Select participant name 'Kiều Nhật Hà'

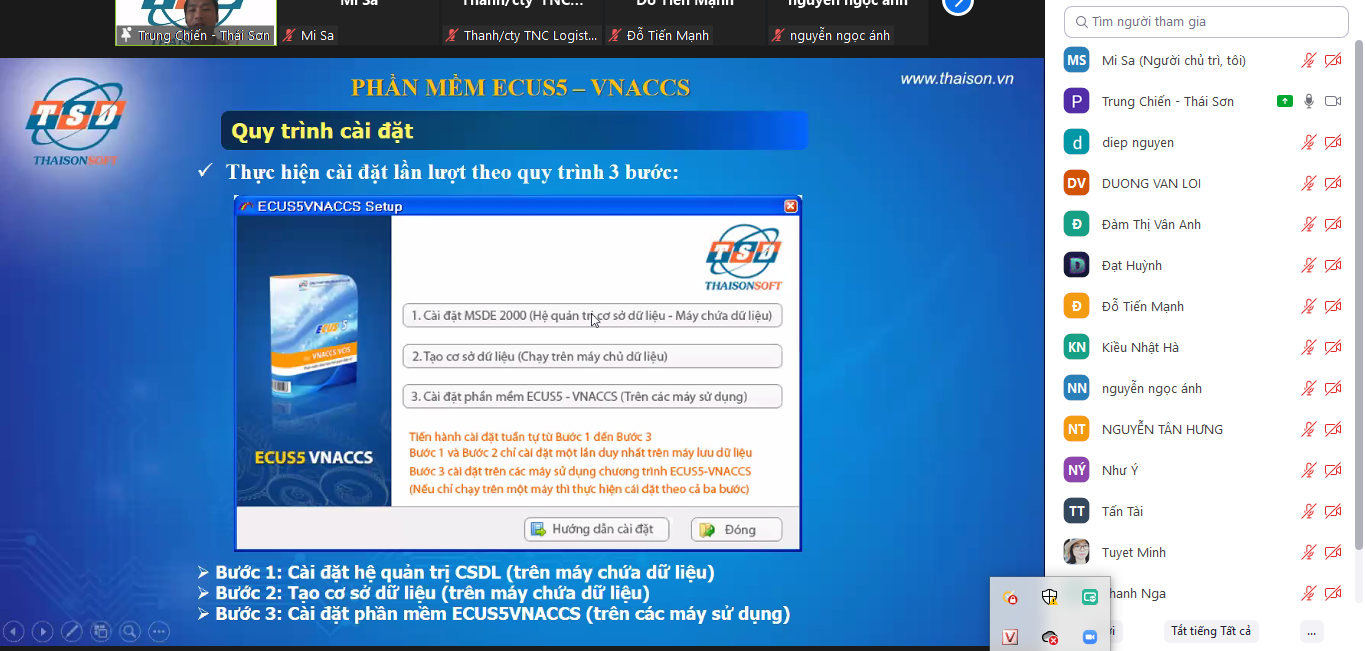pyautogui.click(x=1140, y=348)
